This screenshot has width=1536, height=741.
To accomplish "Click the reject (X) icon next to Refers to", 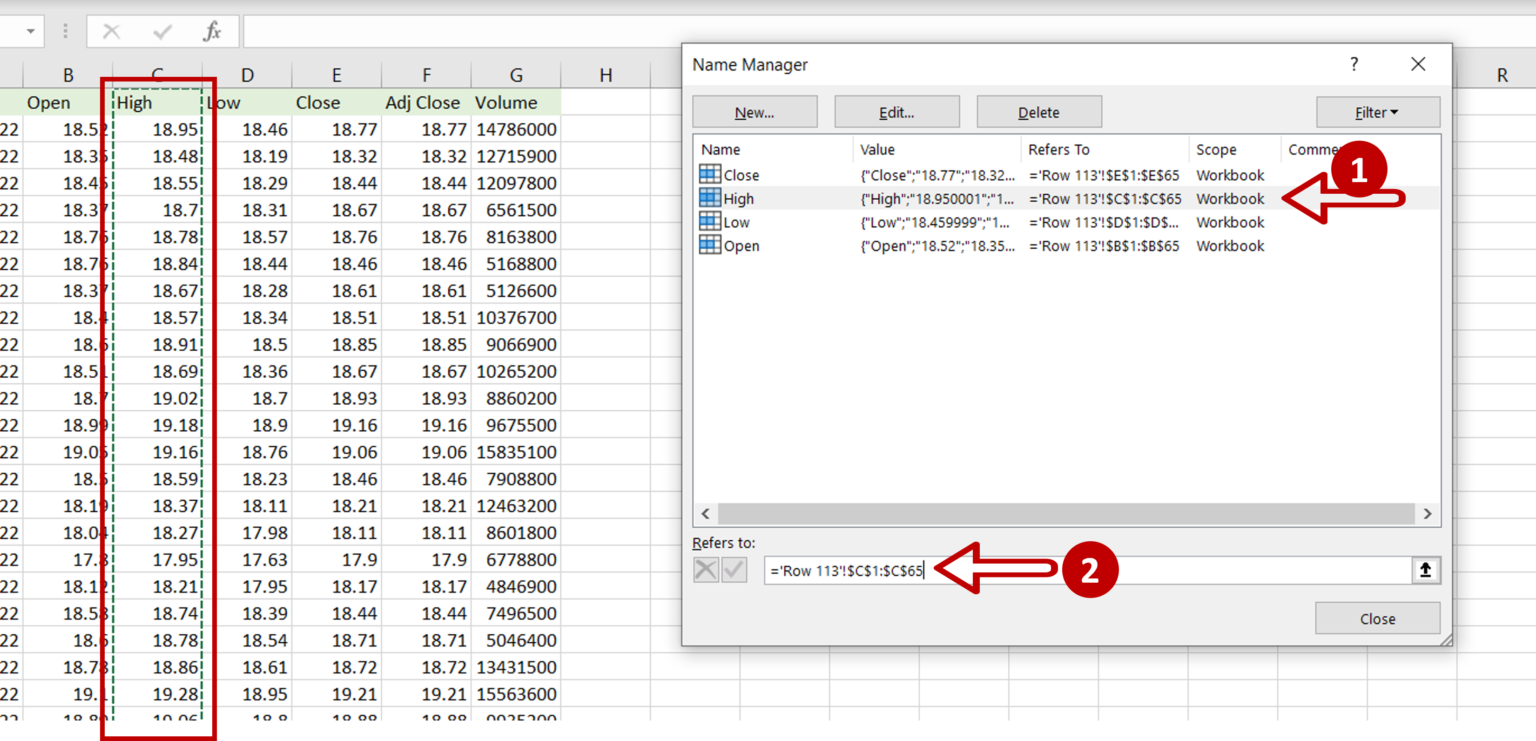I will point(706,569).
